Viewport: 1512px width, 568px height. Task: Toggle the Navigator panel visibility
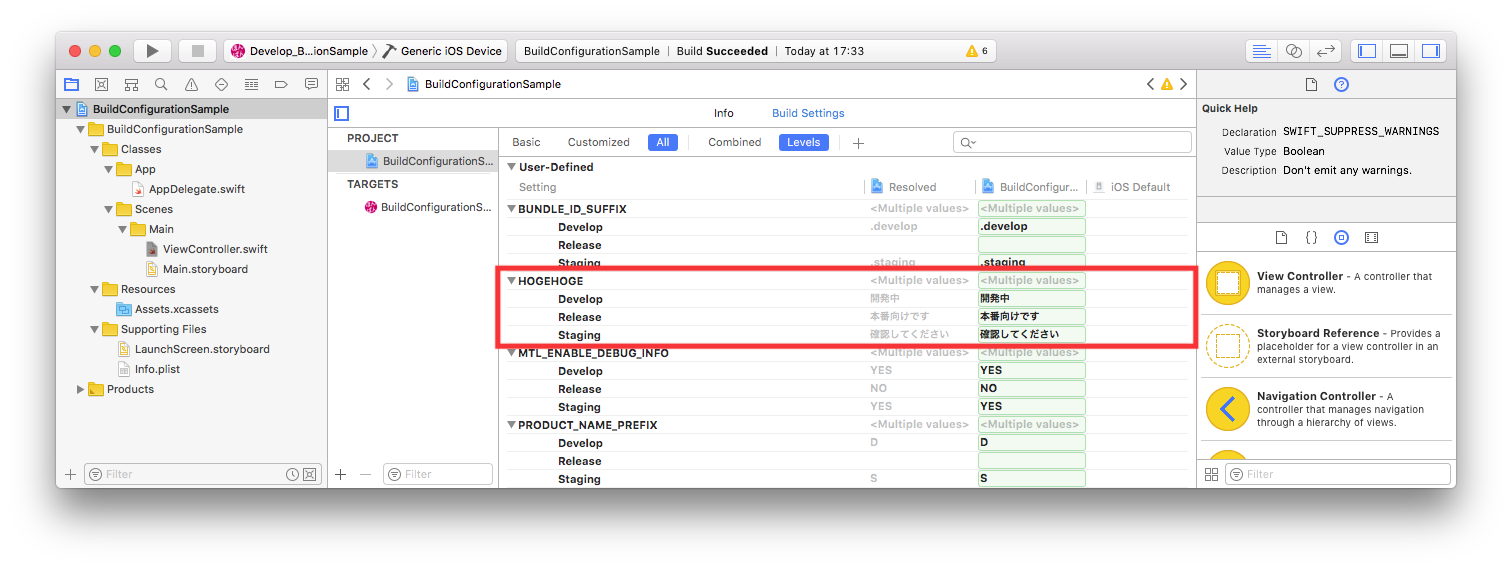[1367, 51]
